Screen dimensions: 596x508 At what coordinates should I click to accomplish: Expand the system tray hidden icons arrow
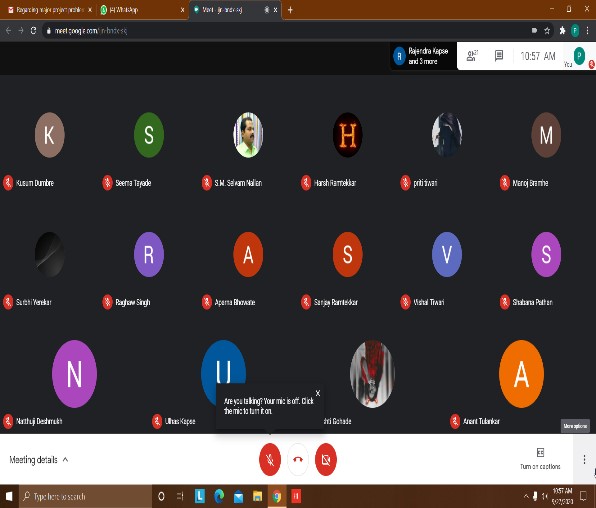tap(526, 496)
